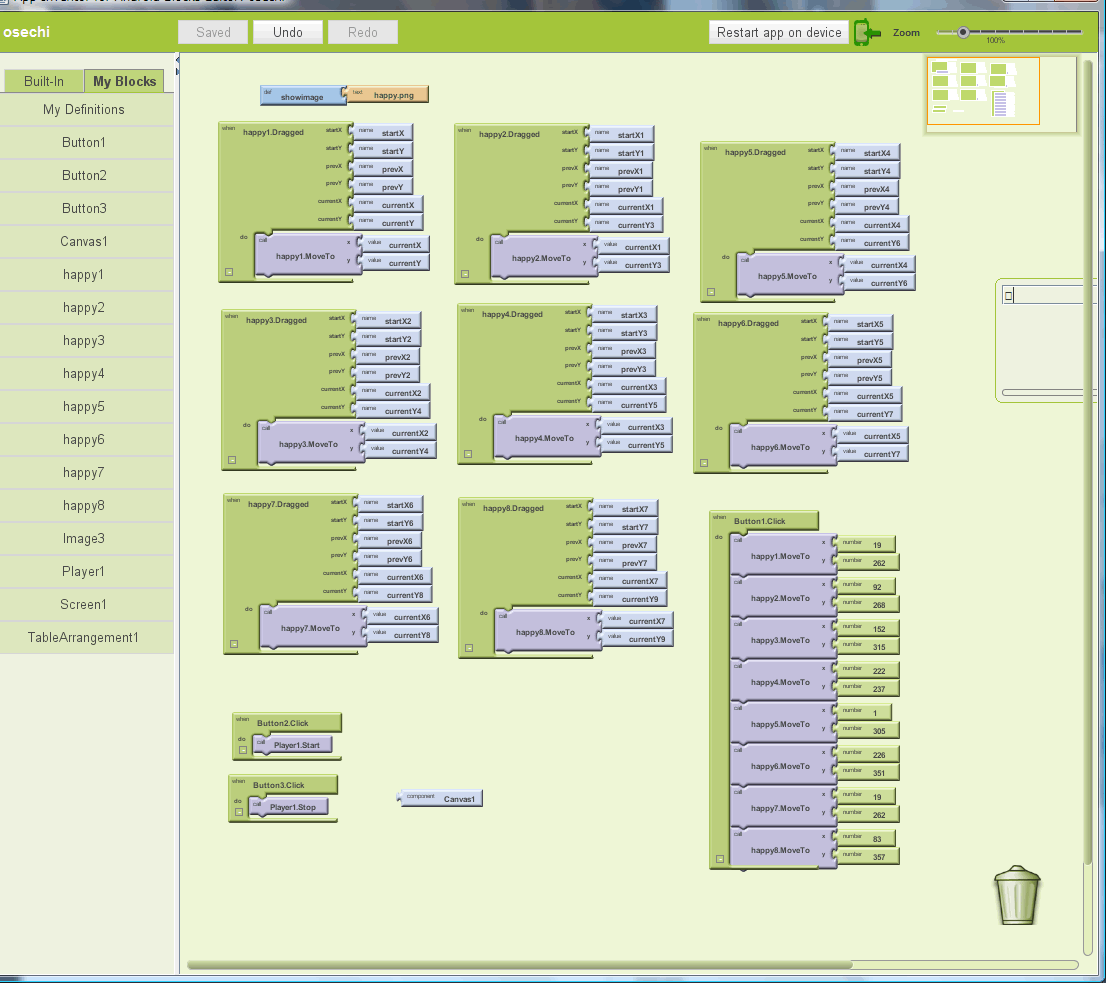Select number block 357
The image size is (1106, 983).
pyautogui.click(x=868, y=857)
